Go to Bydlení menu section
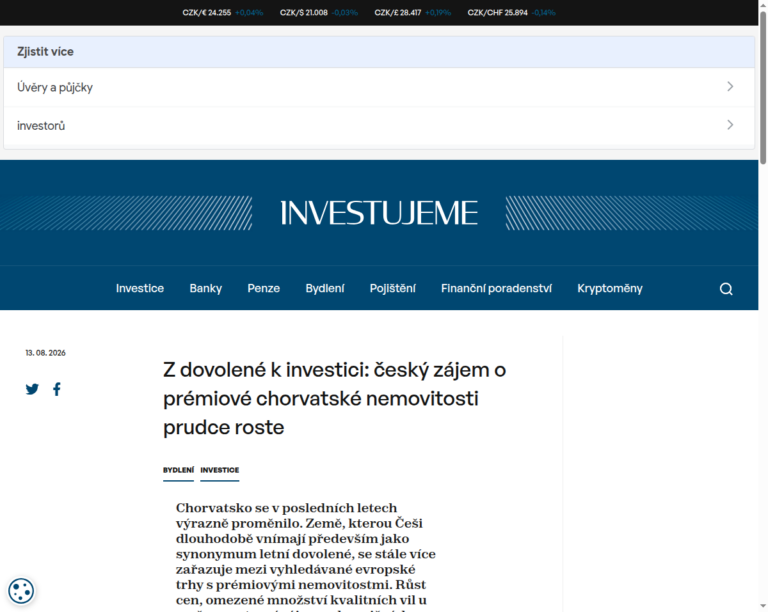768x612 pixels. coord(325,288)
